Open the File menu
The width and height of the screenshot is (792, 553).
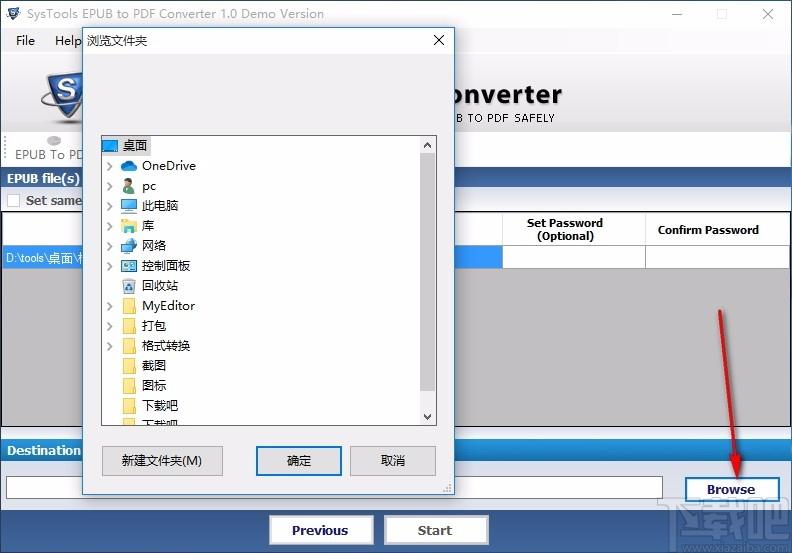[x=25, y=40]
